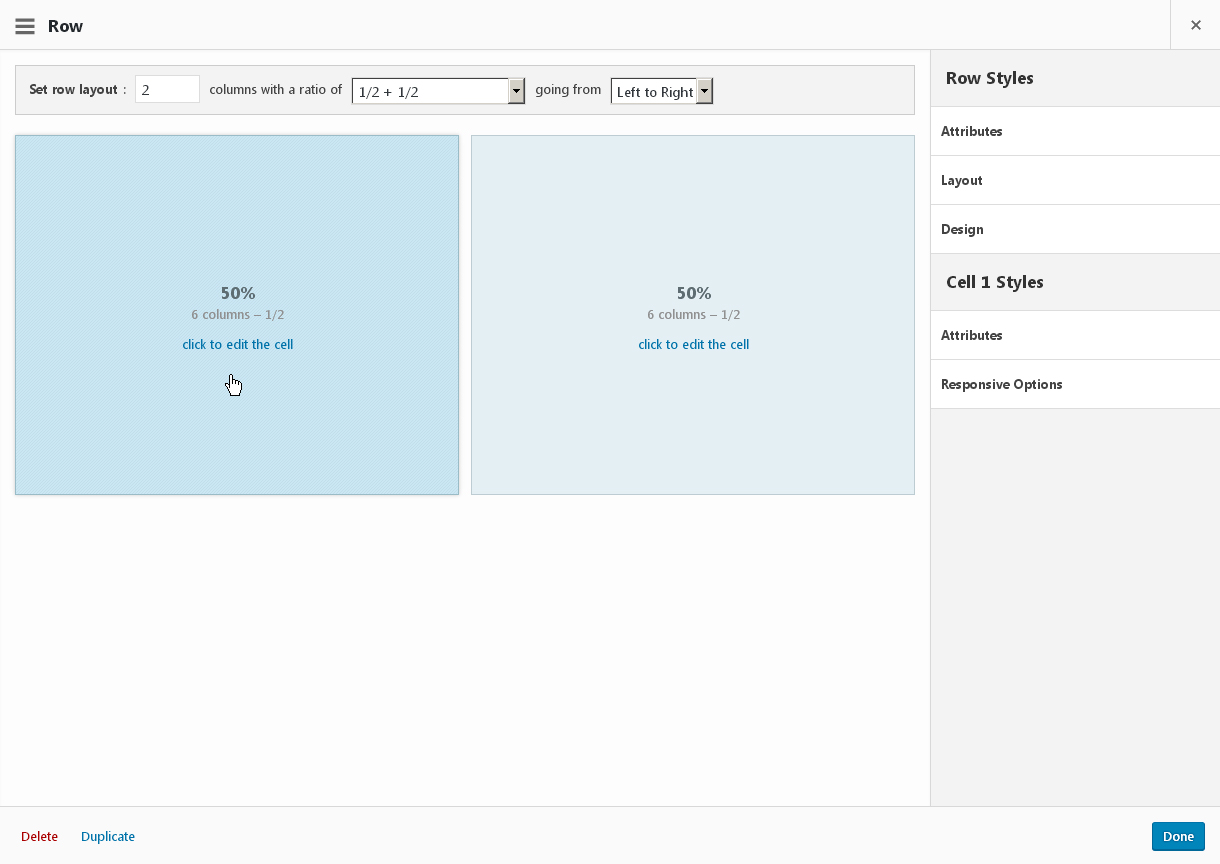The height and width of the screenshot is (864, 1220).
Task: Click 'click to edit the cell' in first cell
Action: click(238, 344)
